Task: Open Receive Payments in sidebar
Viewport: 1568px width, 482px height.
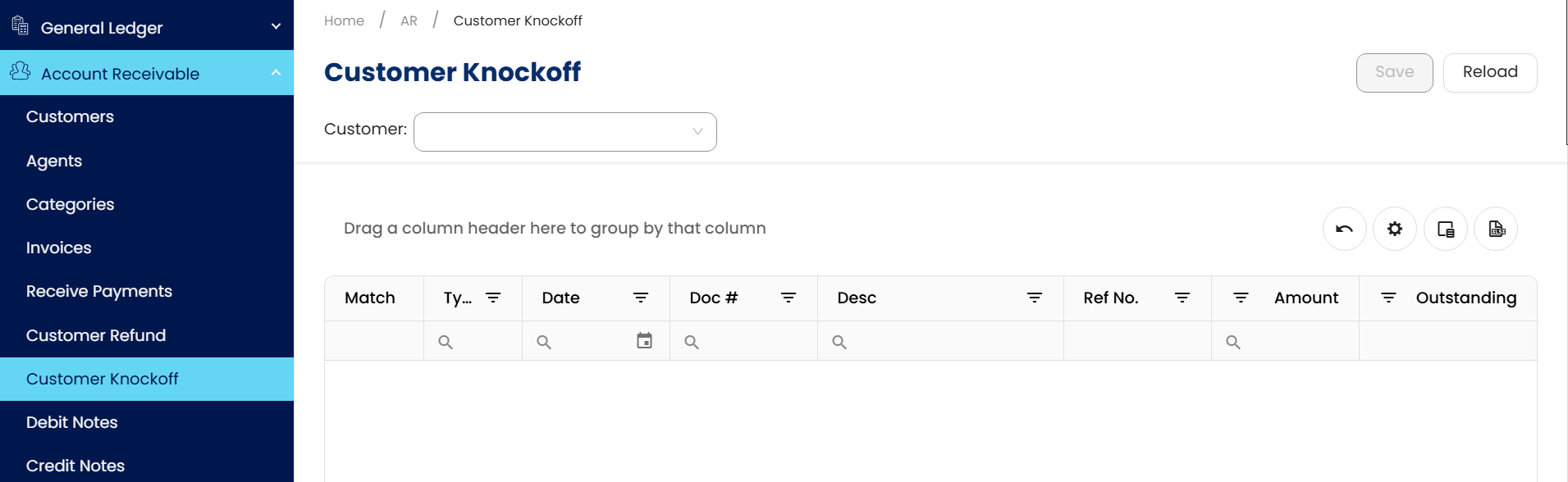Action: pos(99,291)
